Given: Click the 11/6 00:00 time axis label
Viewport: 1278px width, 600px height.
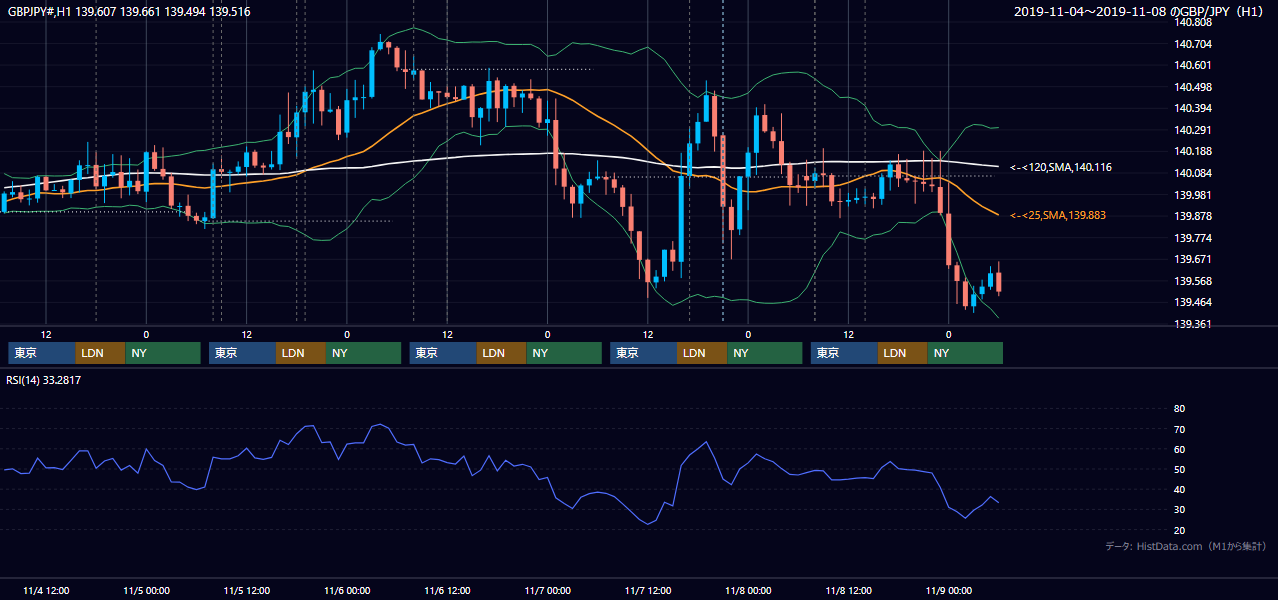Looking at the screenshot, I should tap(347, 591).
